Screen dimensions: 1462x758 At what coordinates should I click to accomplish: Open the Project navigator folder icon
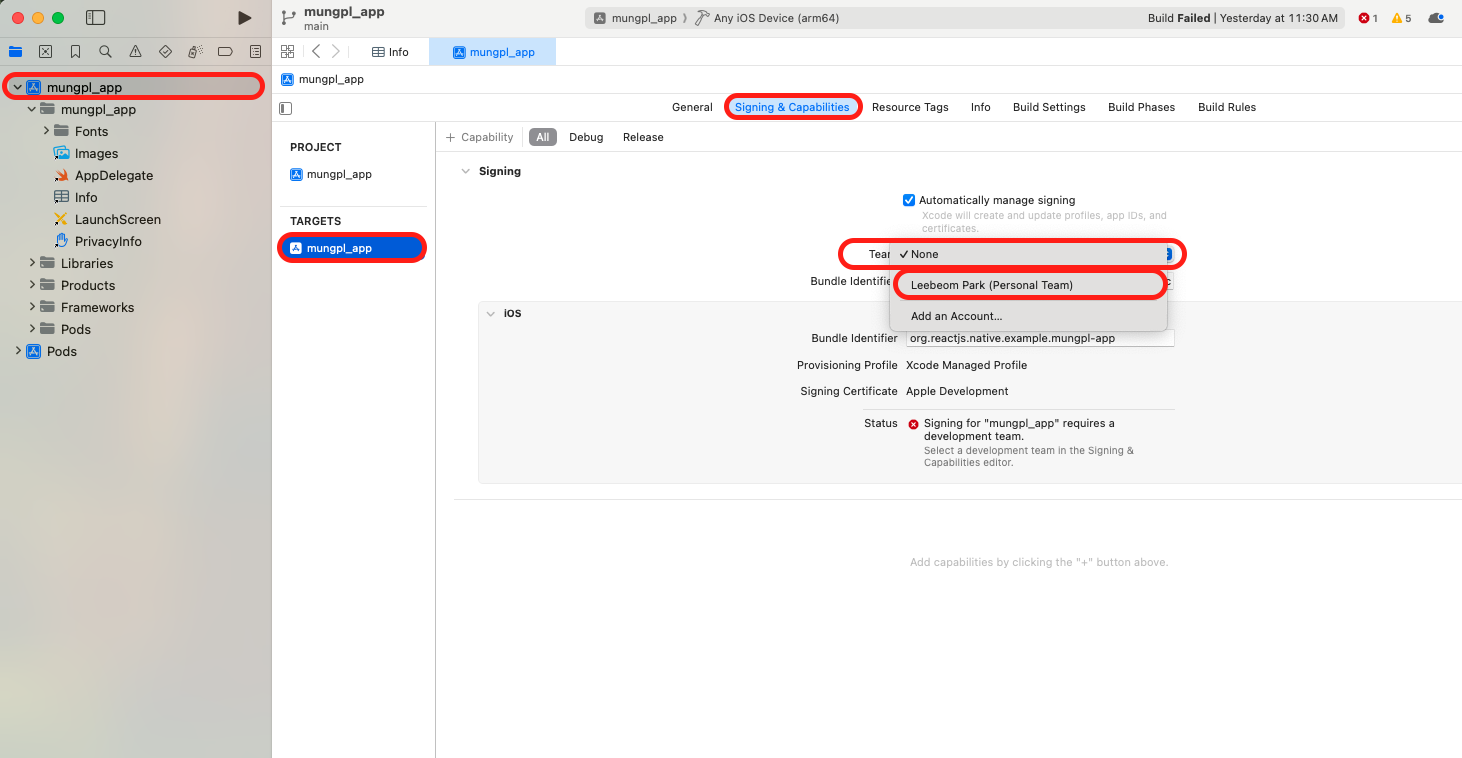[15, 51]
